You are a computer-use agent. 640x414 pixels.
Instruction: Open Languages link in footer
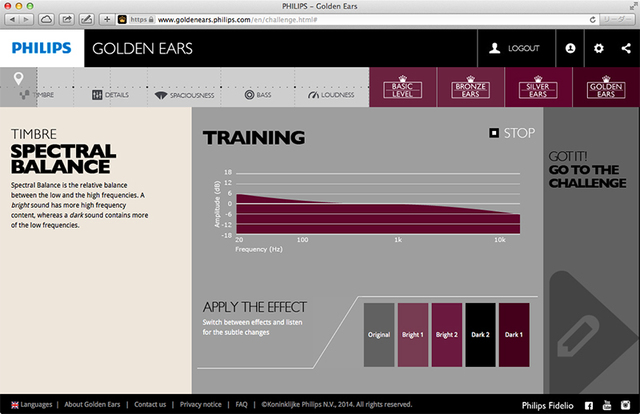(x=36, y=405)
